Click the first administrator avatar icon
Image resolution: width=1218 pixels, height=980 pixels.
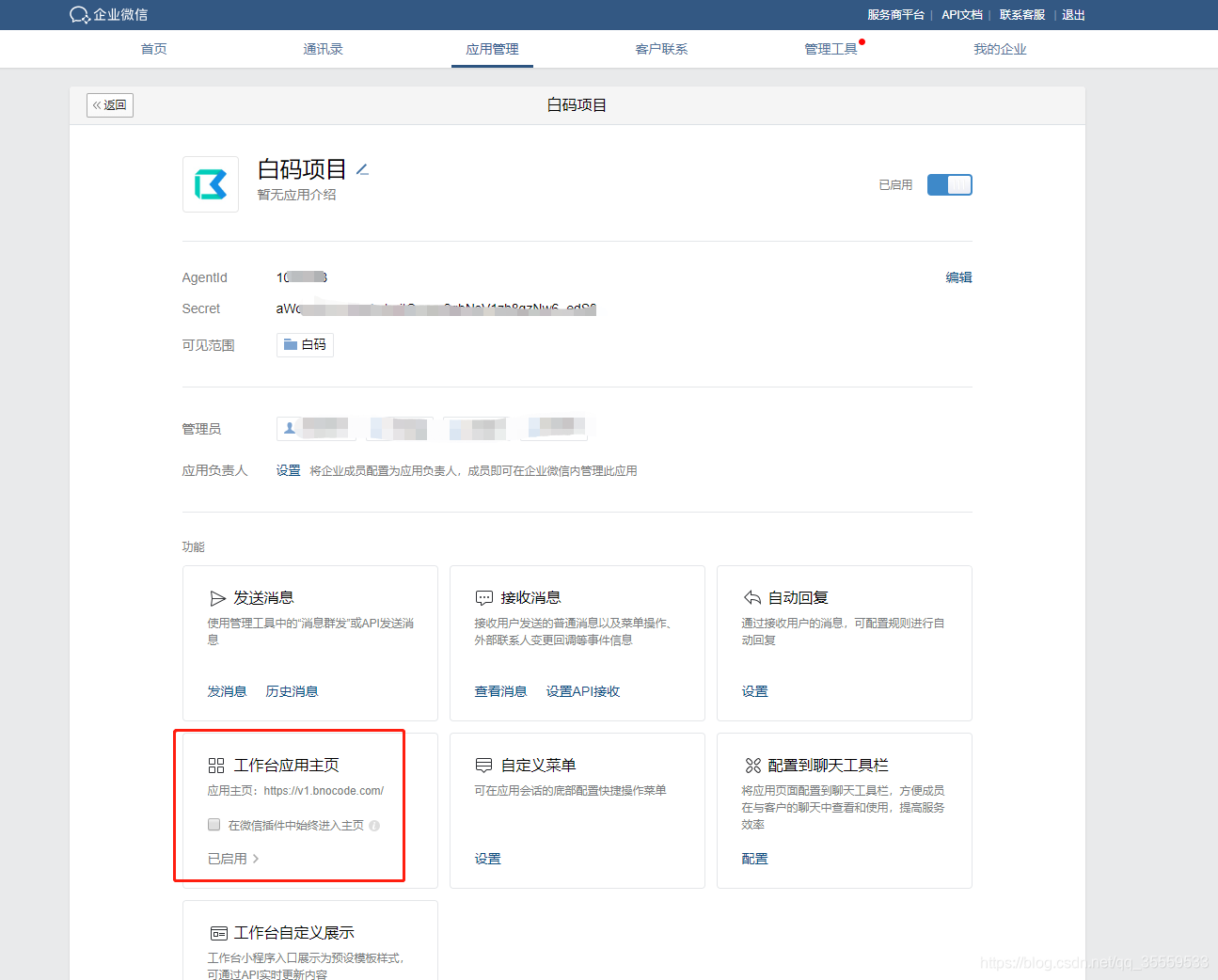click(290, 429)
